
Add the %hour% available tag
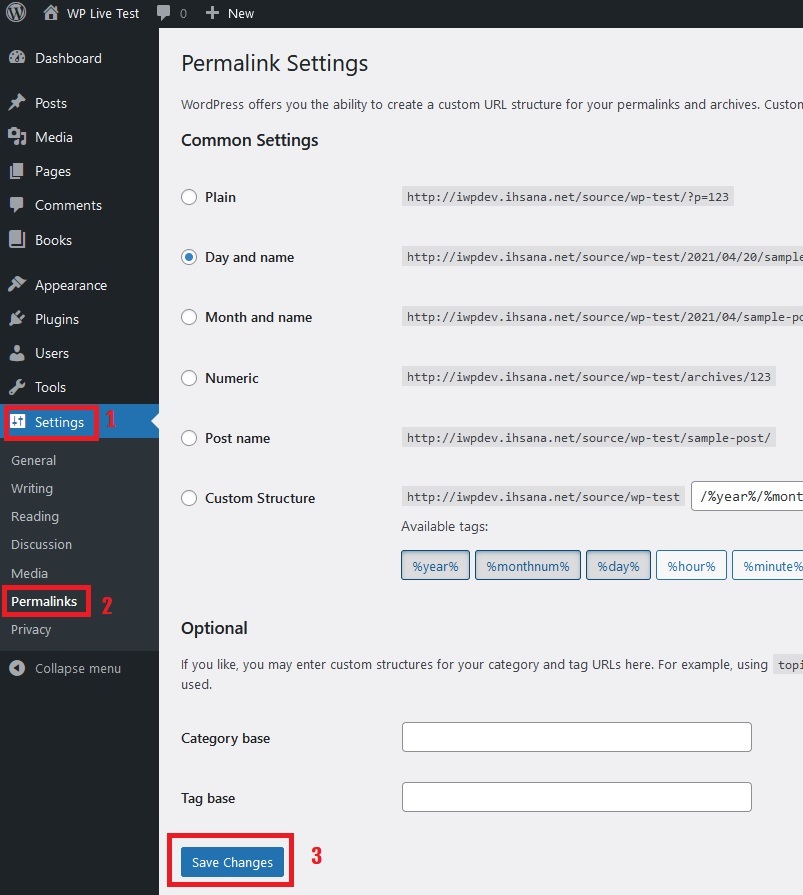tap(691, 566)
